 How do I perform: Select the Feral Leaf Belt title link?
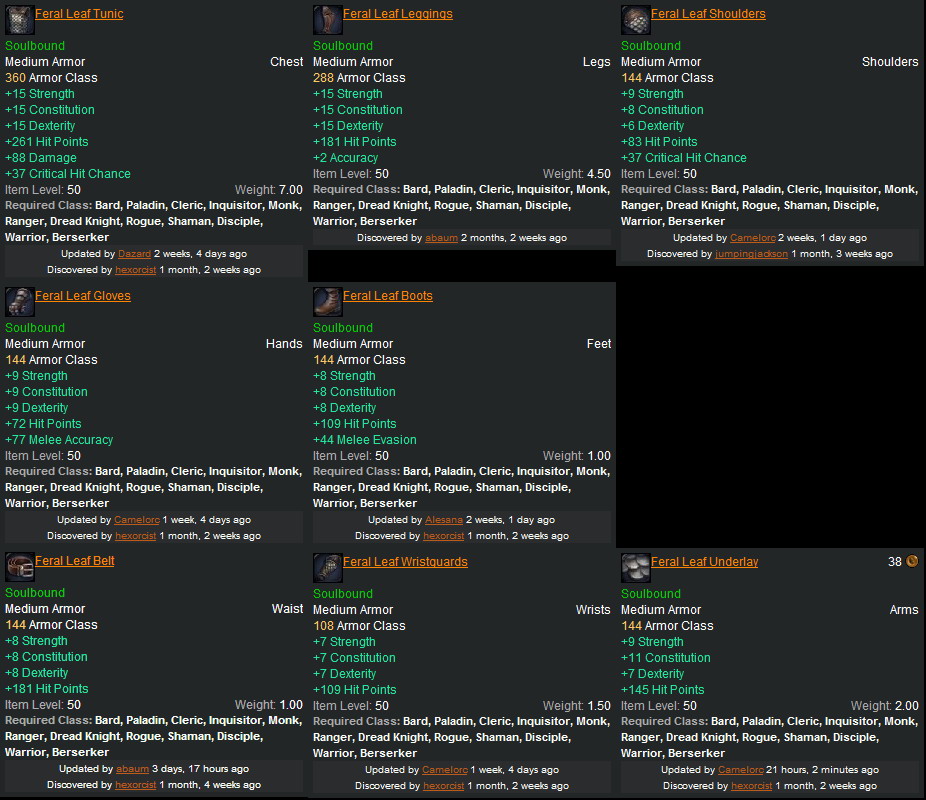74,561
